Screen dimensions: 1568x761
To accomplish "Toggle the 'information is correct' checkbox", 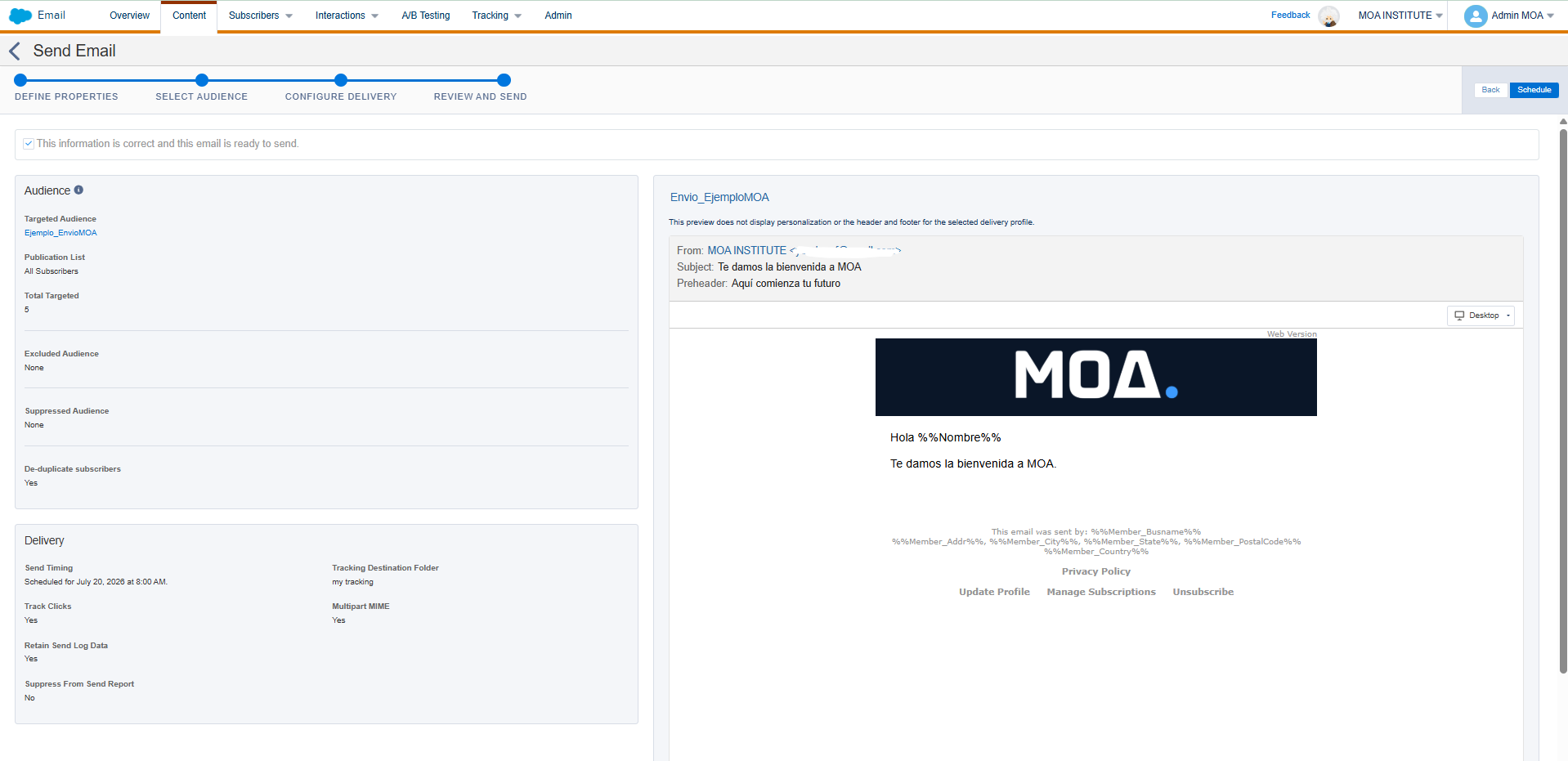I will click(x=29, y=144).
